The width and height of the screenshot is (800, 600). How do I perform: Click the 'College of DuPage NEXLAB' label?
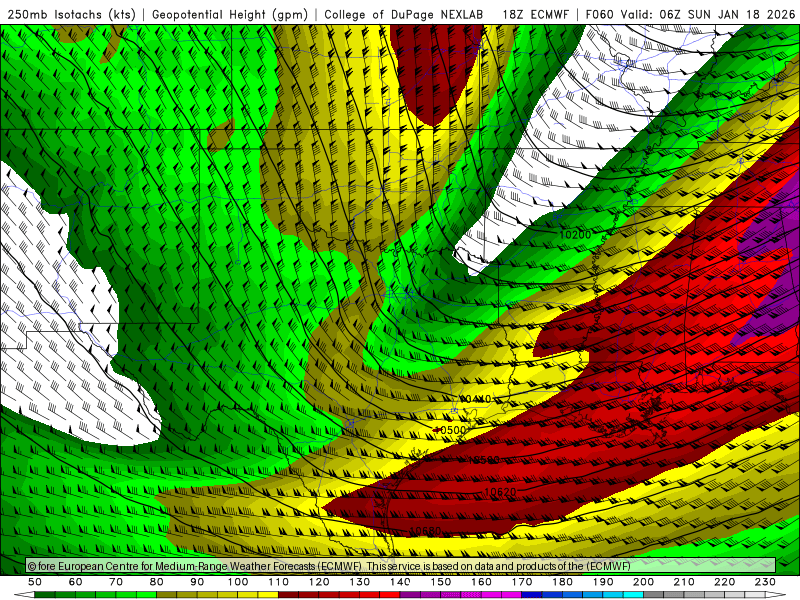pos(403,14)
